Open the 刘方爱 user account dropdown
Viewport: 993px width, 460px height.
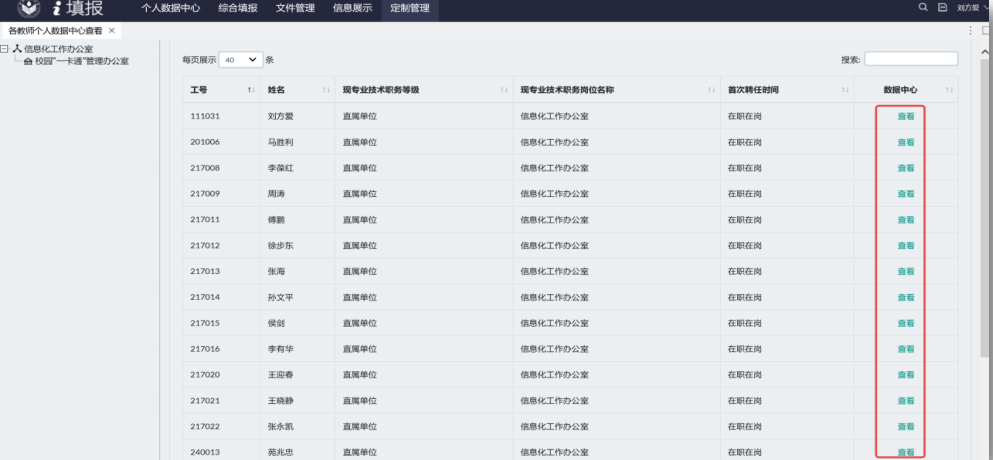point(973,7)
